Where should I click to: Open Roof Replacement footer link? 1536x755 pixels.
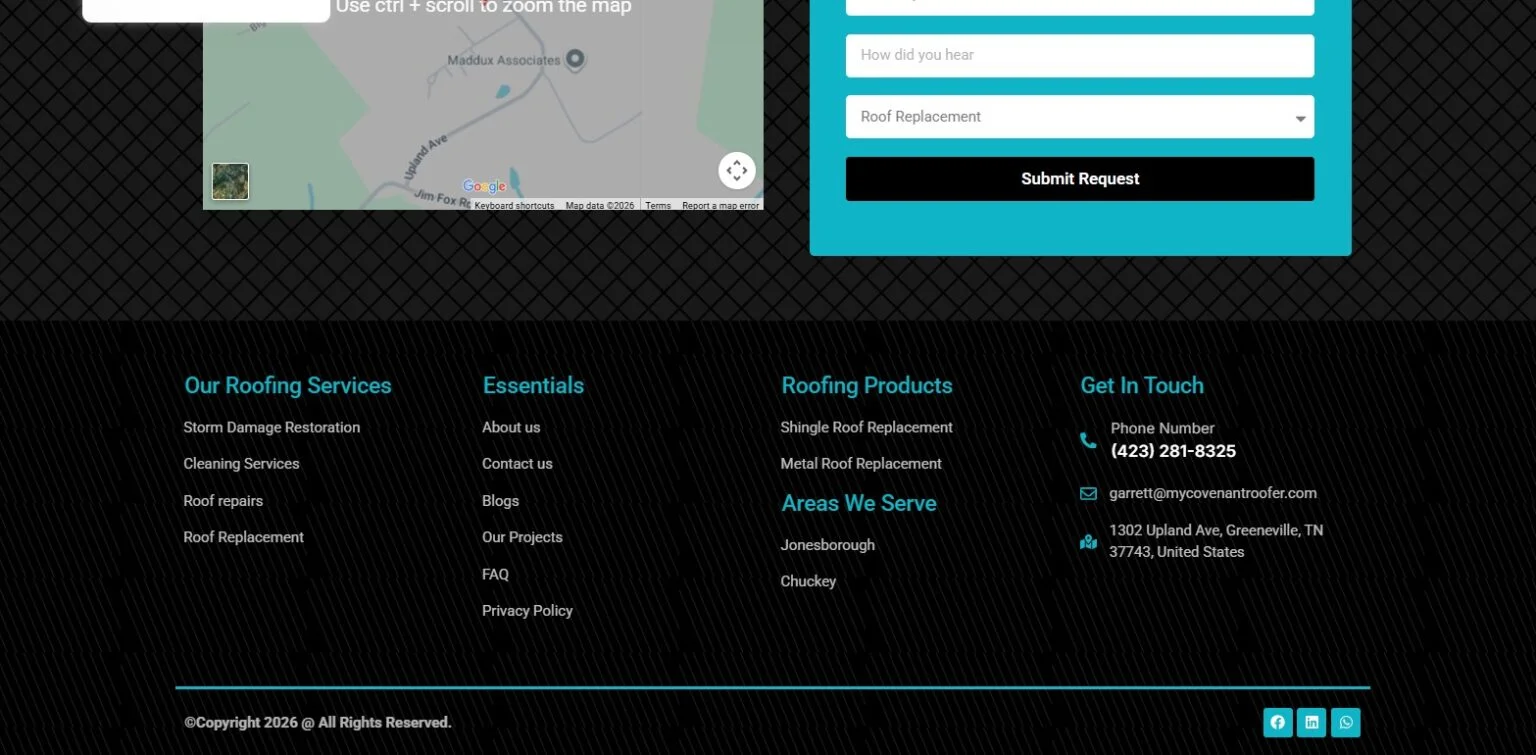244,537
